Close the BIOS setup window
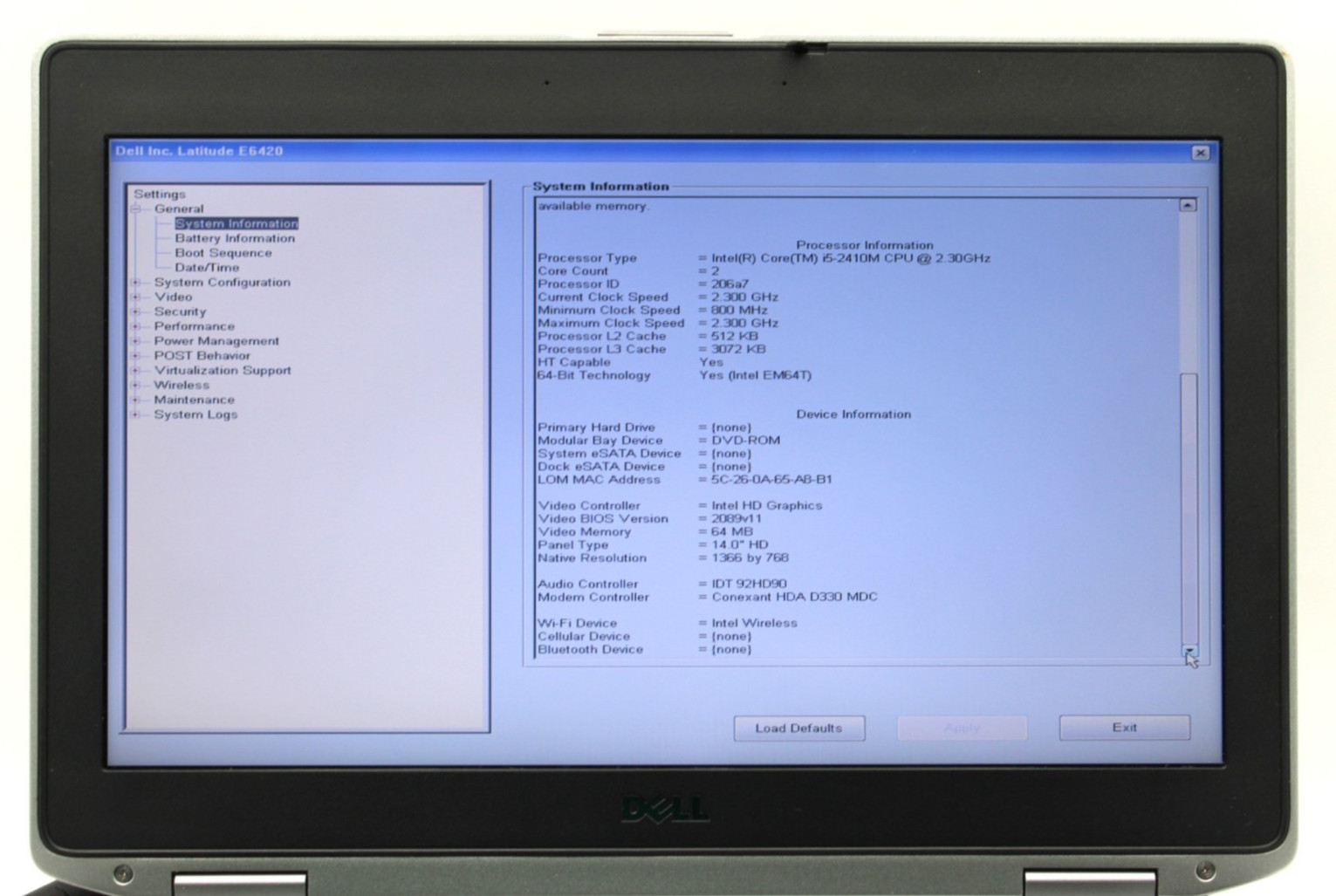This screenshot has height=896, width=1336. point(1201,153)
